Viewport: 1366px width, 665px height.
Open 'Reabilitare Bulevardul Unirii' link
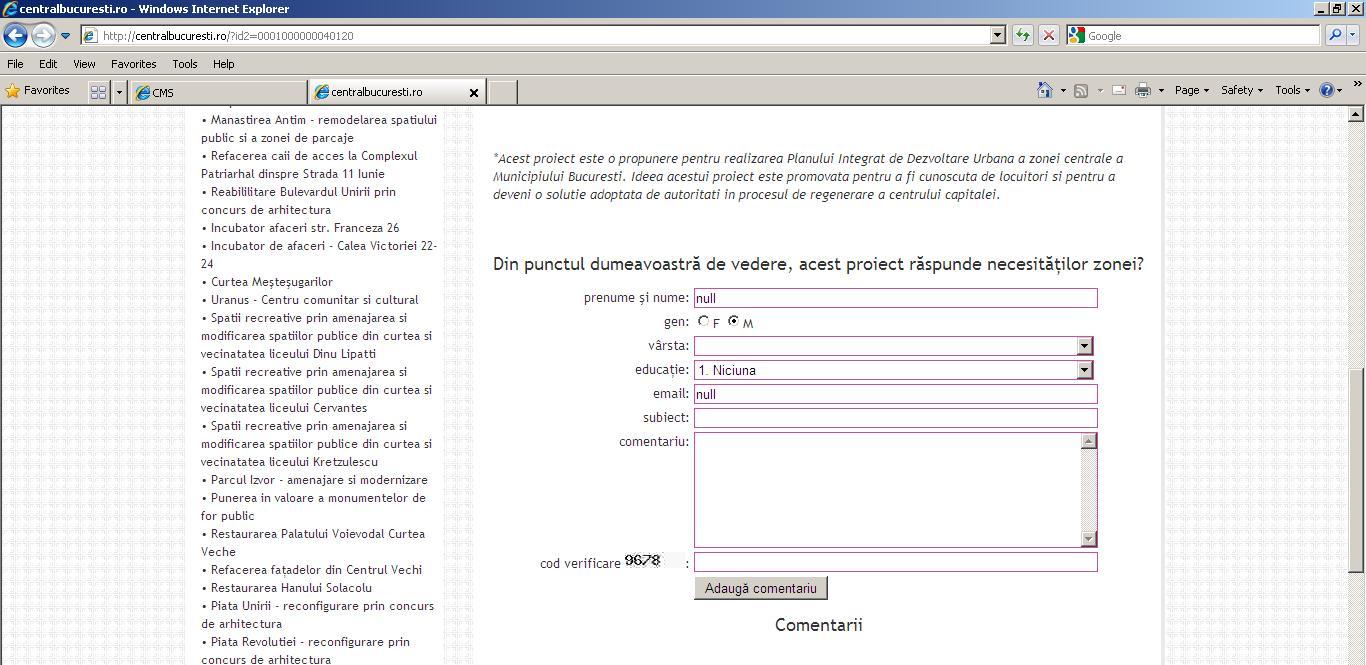click(x=298, y=201)
